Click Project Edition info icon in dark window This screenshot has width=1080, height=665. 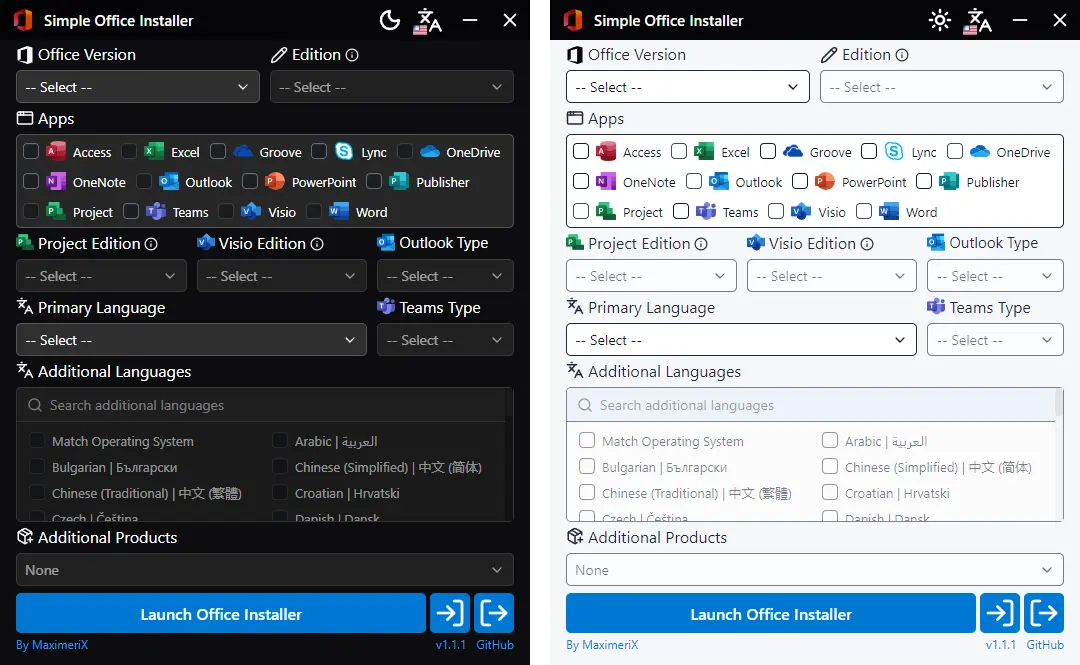(x=151, y=244)
